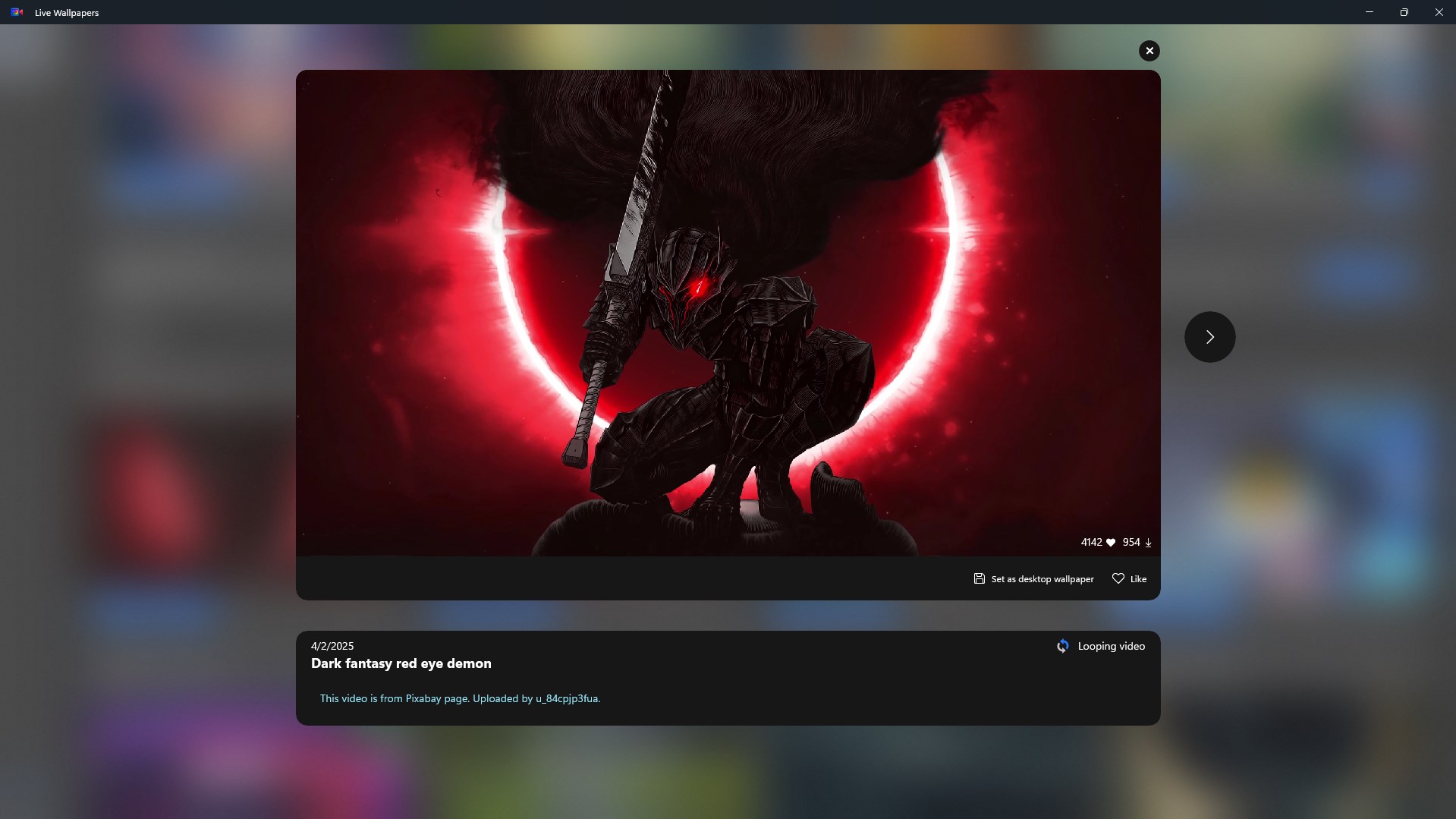Click the looping video refresh icon
Screen dimensions: 1456x819
[1061, 645]
